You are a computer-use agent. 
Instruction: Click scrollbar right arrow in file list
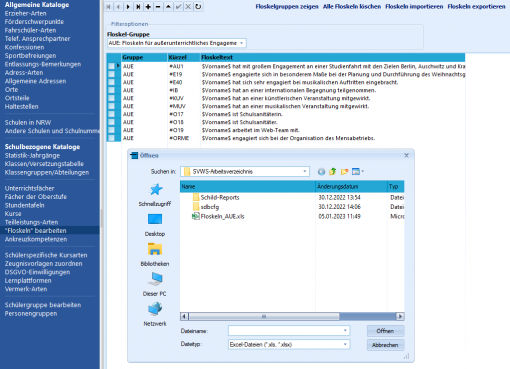(400, 316)
